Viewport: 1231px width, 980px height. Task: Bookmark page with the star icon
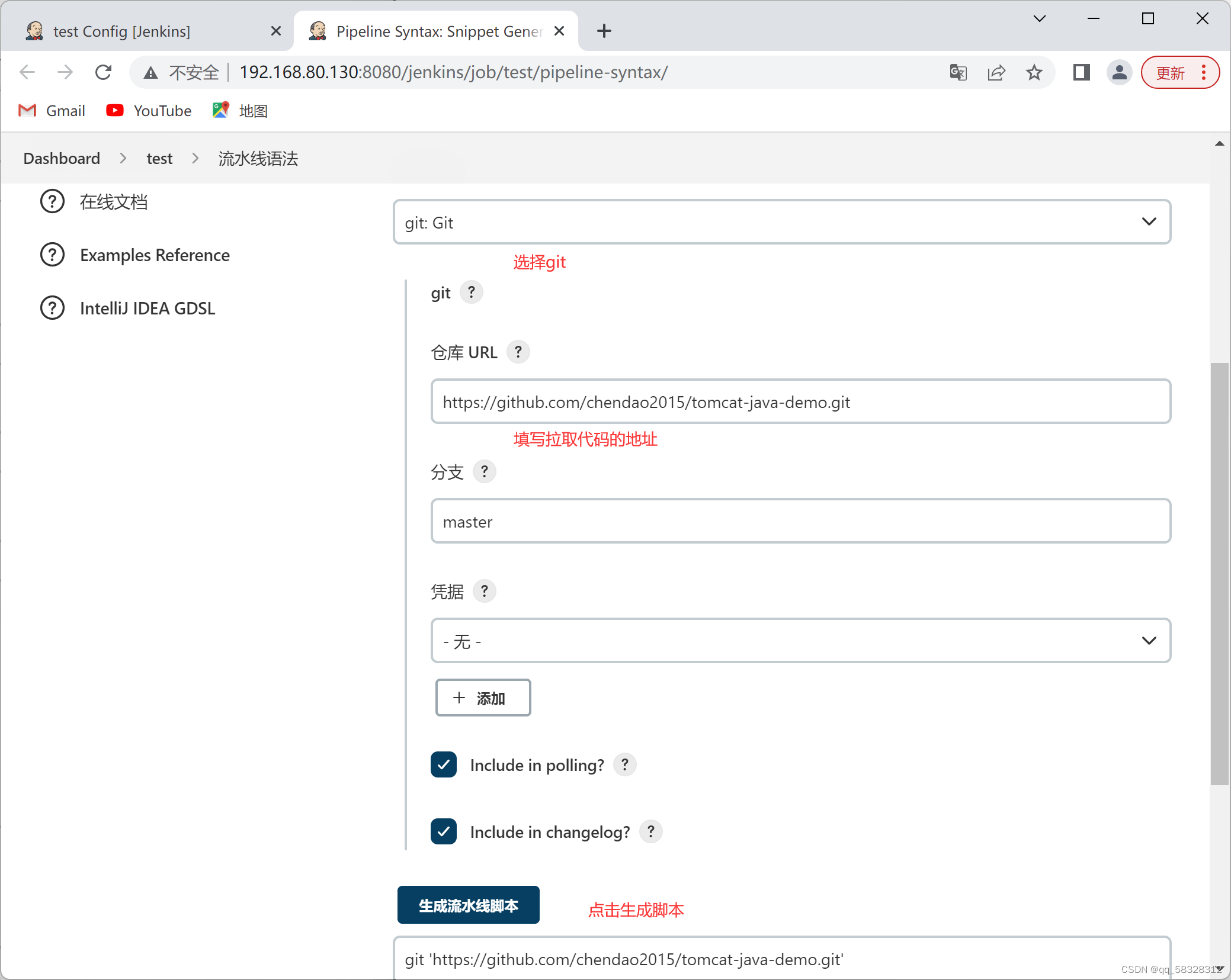pyautogui.click(x=1034, y=72)
